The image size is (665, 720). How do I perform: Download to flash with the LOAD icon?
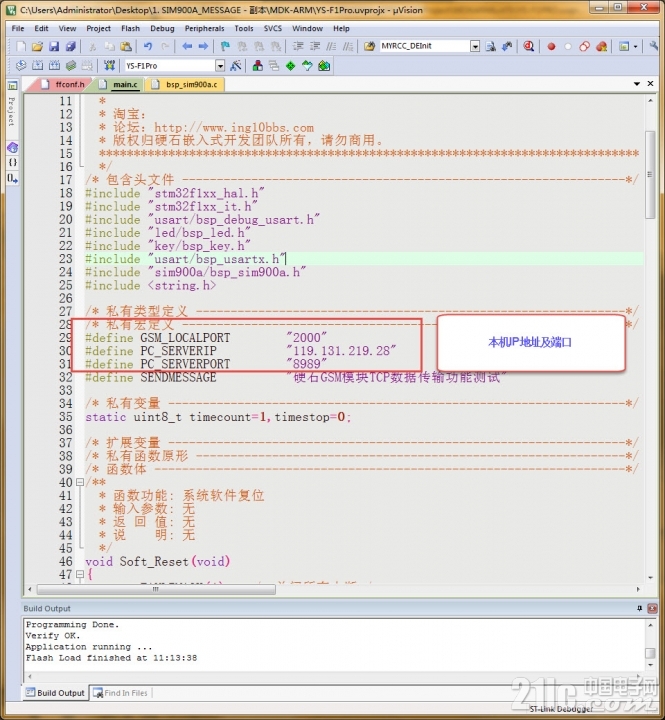click(109, 66)
